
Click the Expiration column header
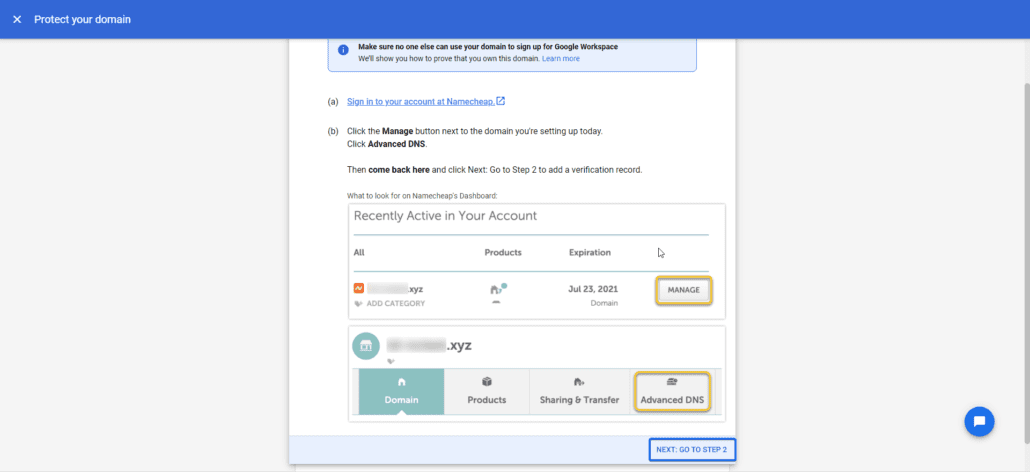590,252
